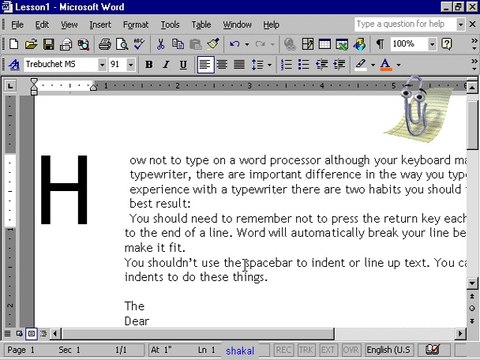Expand the help question box dropdown

460,24
